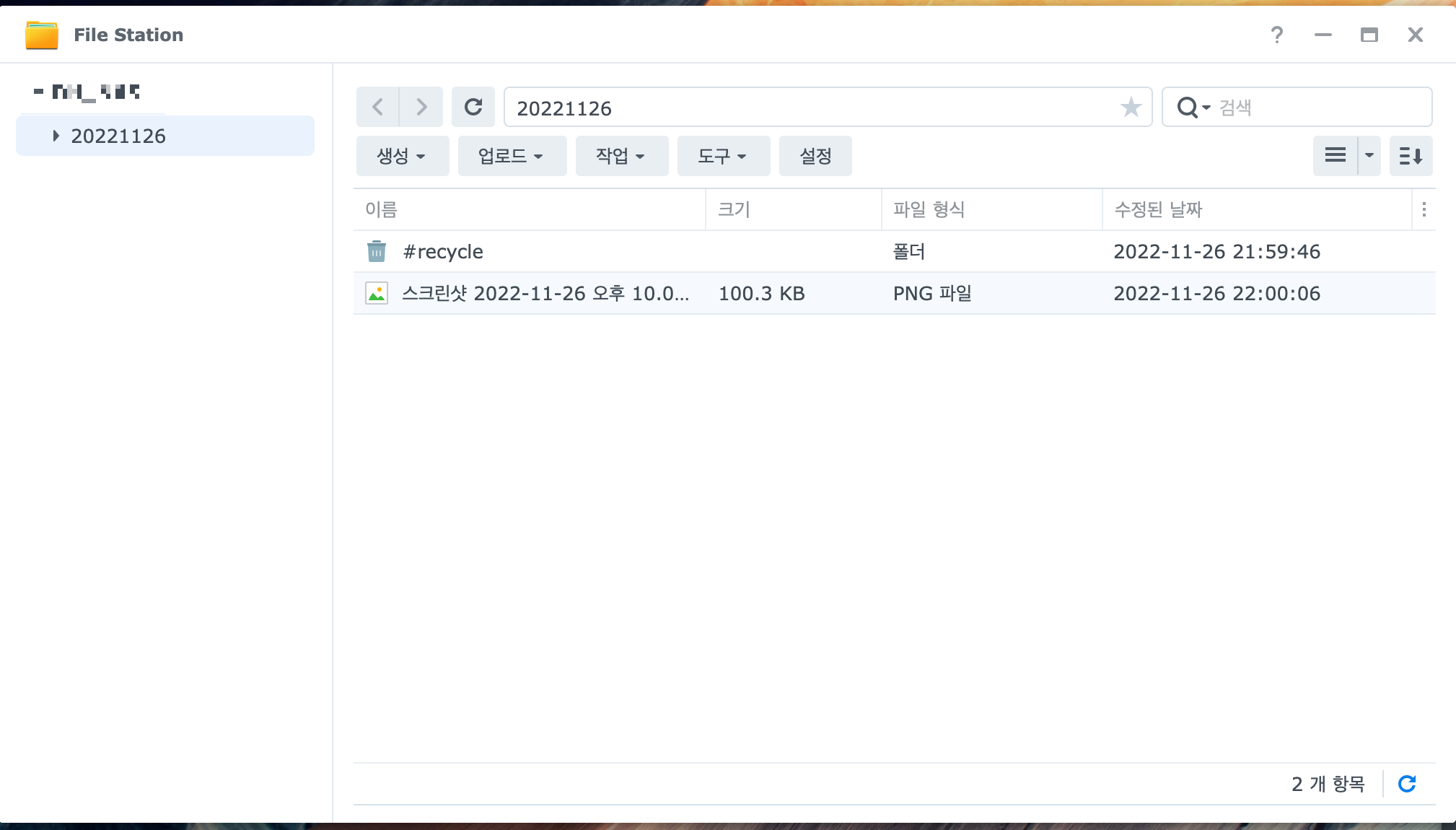The width and height of the screenshot is (1456, 830).
Task: Open the search options dropdown
Action: tap(1193, 108)
